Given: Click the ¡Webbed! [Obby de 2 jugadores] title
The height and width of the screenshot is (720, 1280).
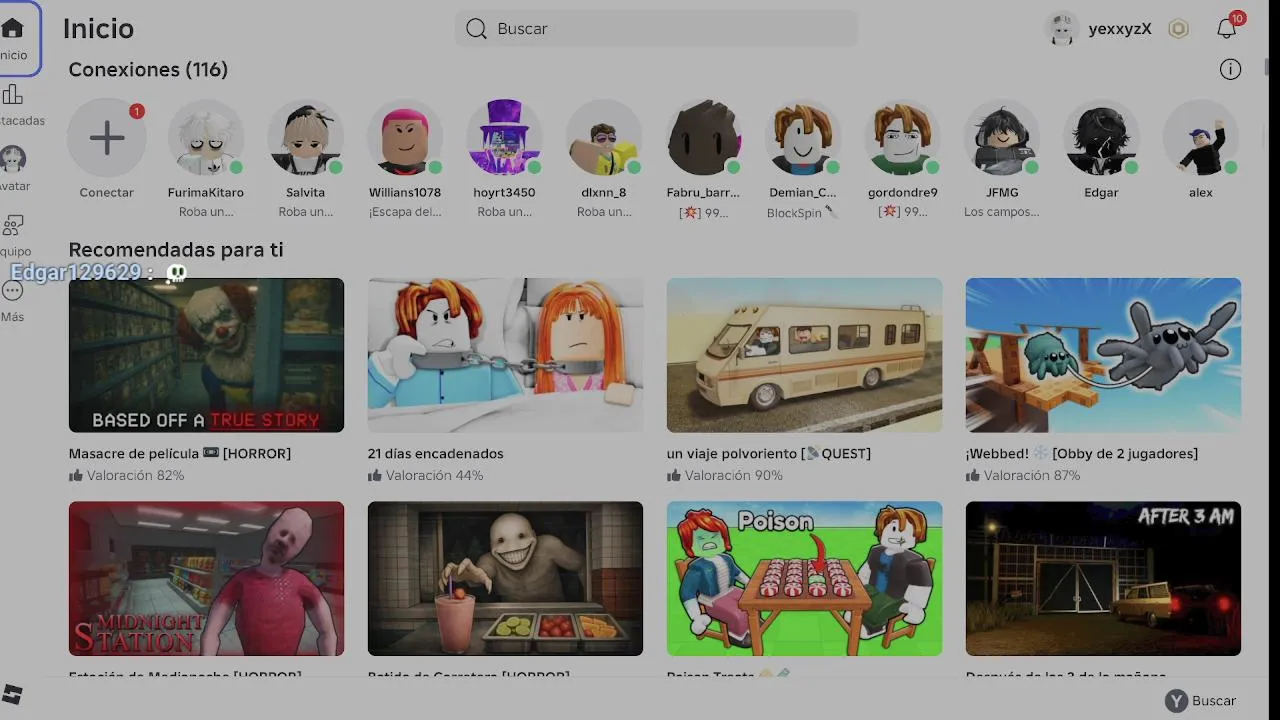Looking at the screenshot, I should [x=1082, y=454].
